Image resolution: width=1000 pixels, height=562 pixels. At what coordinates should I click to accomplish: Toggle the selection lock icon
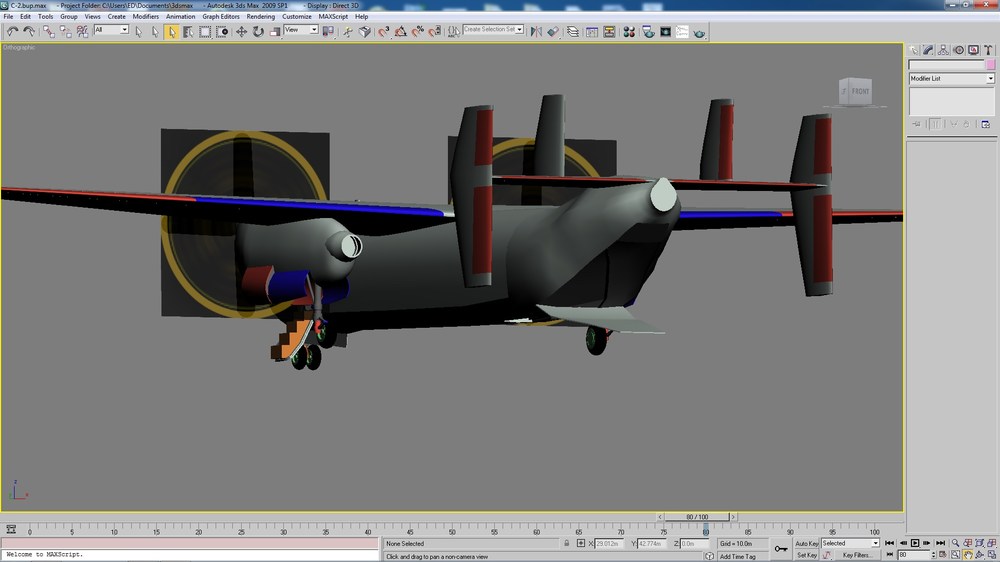(x=566, y=544)
